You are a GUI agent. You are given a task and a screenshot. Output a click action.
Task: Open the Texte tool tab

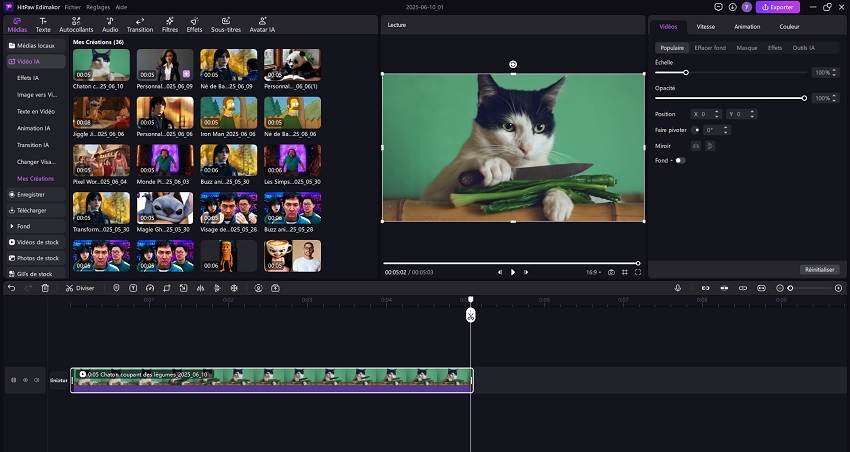click(43, 25)
